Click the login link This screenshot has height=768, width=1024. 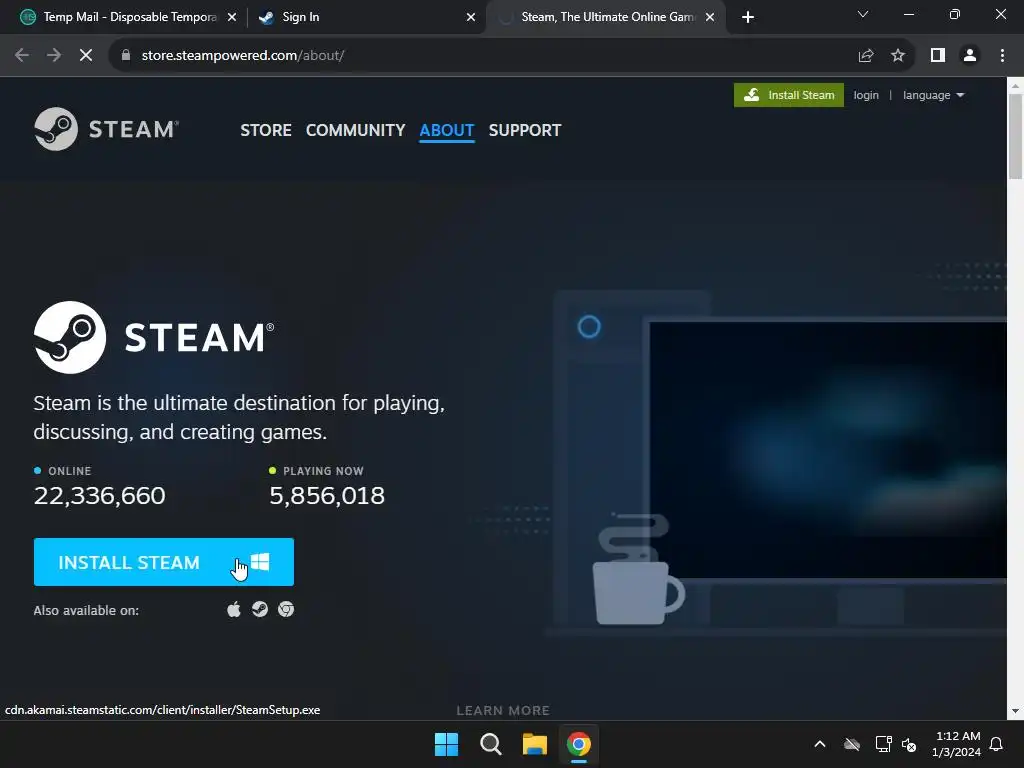[866, 95]
